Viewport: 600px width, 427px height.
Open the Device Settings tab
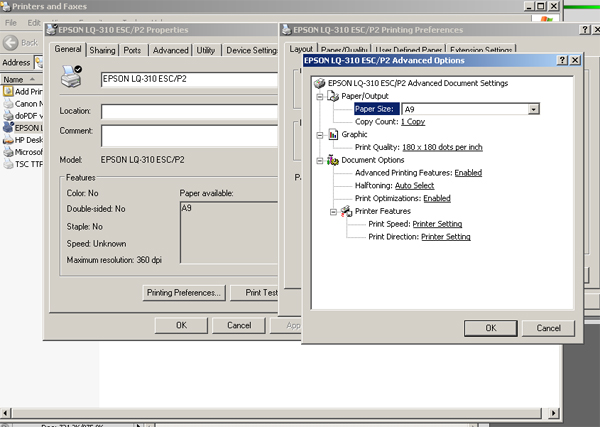[251, 51]
